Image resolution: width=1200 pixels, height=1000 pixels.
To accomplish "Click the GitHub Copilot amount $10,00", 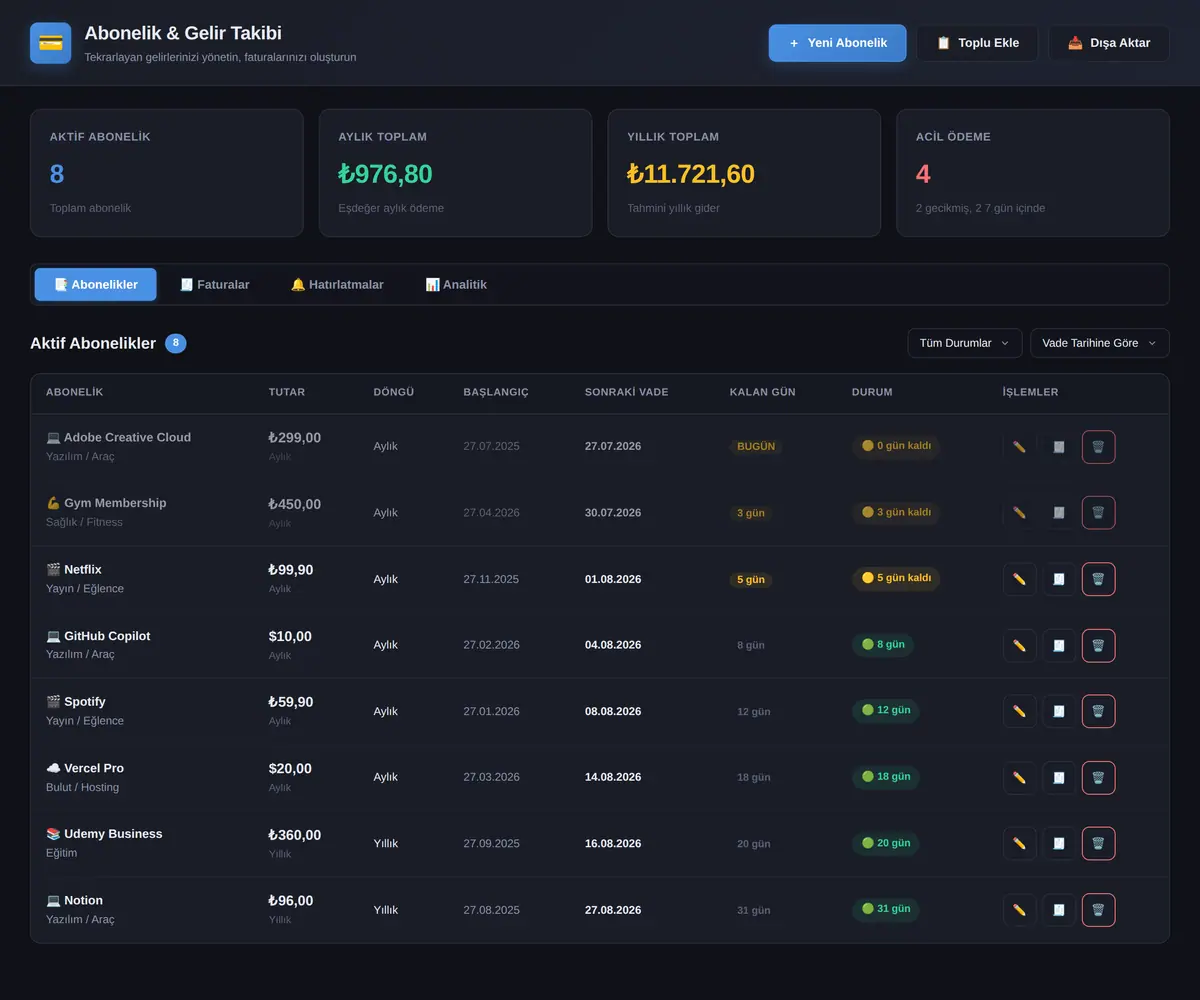I will 290,636.
